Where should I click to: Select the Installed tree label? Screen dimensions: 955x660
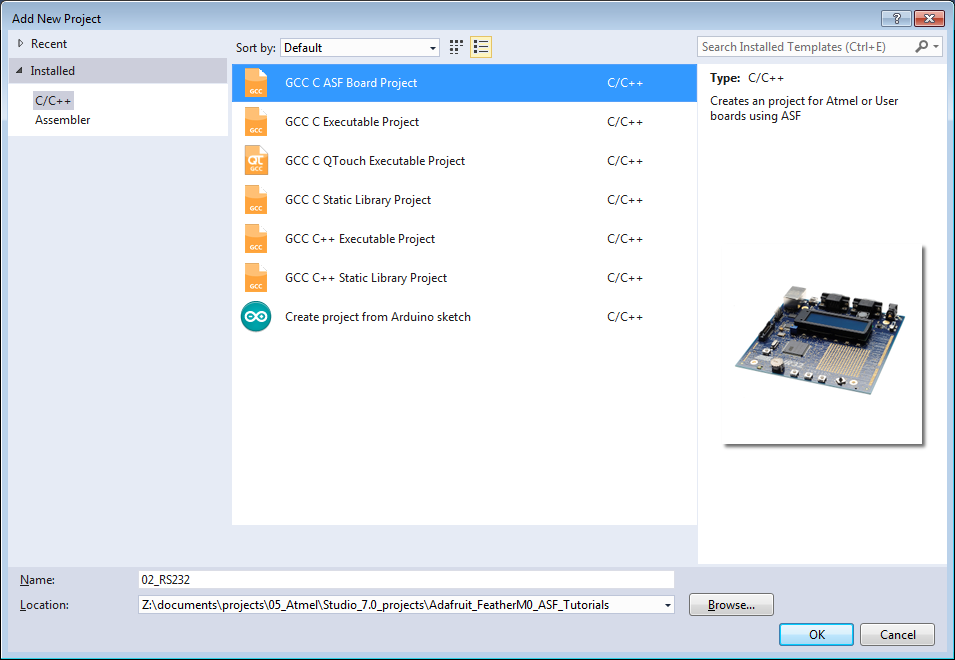tap(52, 71)
